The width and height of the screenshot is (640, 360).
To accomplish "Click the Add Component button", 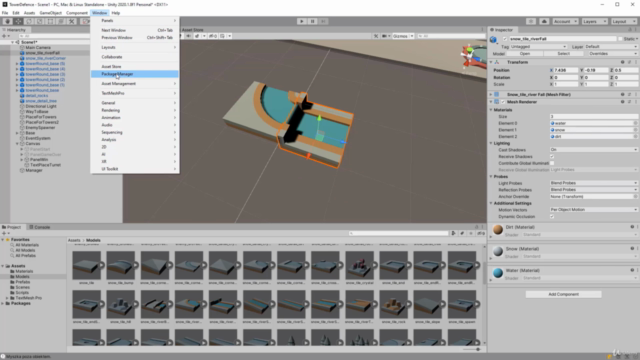I will point(563,294).
